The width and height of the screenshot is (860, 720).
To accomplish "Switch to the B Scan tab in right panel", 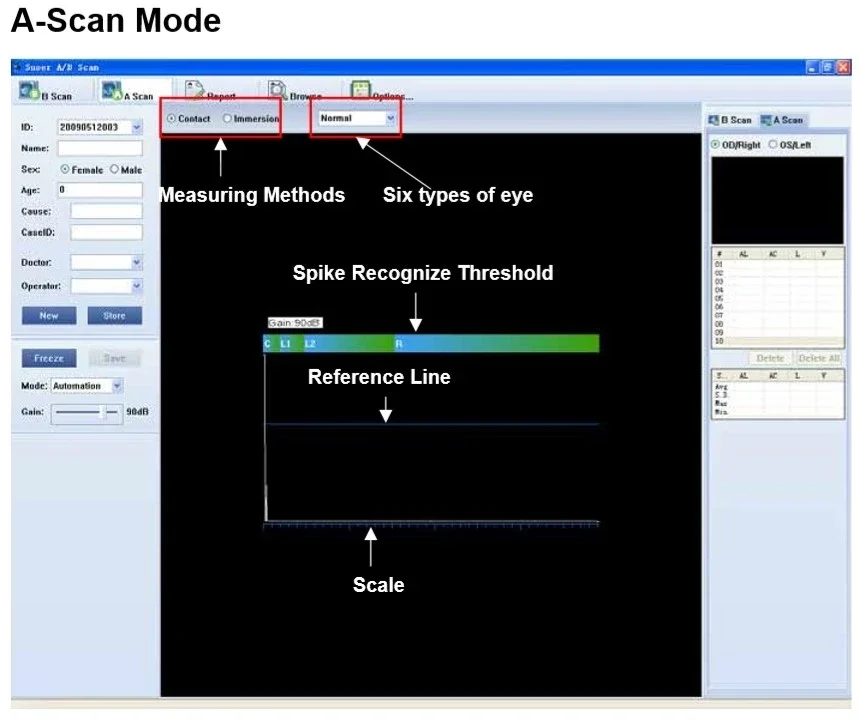I will pos(730,120).
